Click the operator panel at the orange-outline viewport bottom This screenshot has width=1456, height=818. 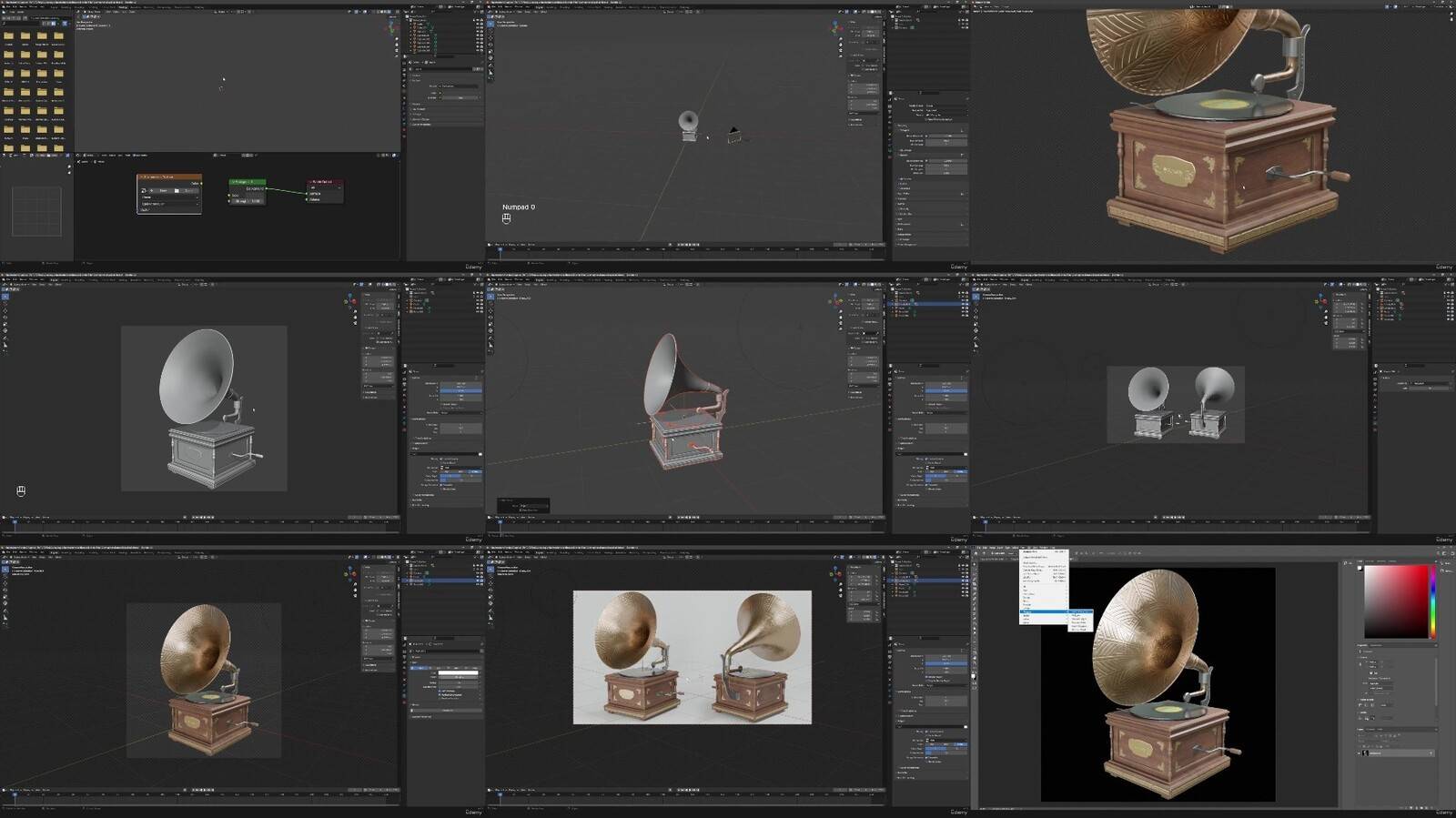tap(523, 506)
